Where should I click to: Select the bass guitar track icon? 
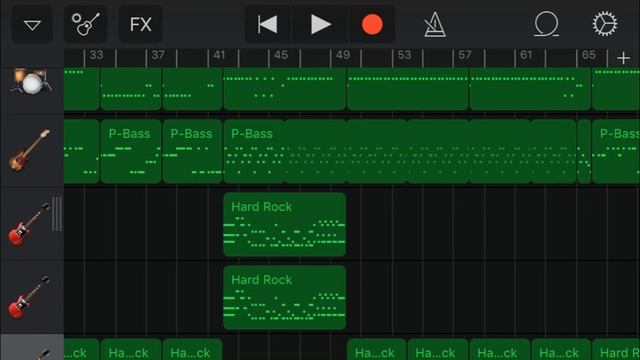29,150
